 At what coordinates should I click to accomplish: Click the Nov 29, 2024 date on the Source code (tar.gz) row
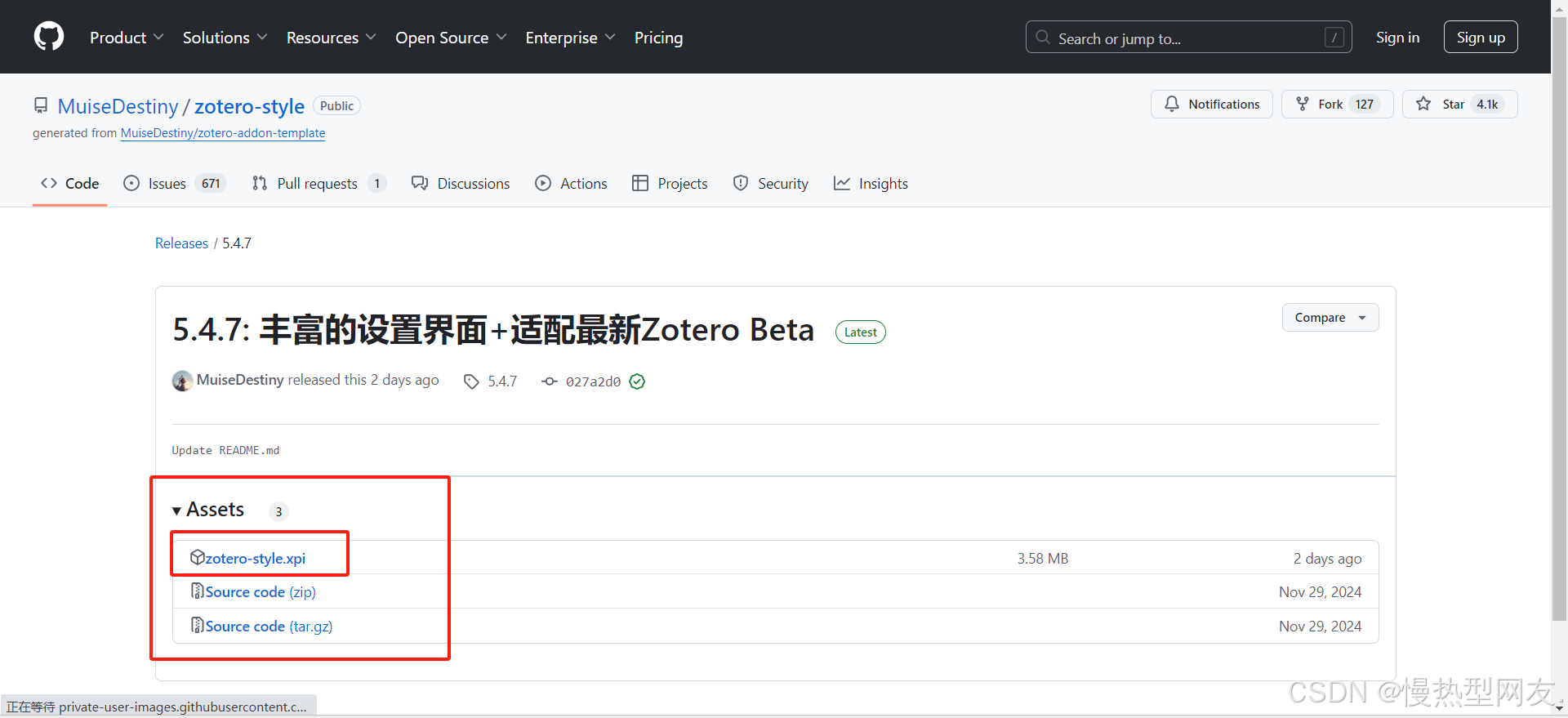point(1320,627)
